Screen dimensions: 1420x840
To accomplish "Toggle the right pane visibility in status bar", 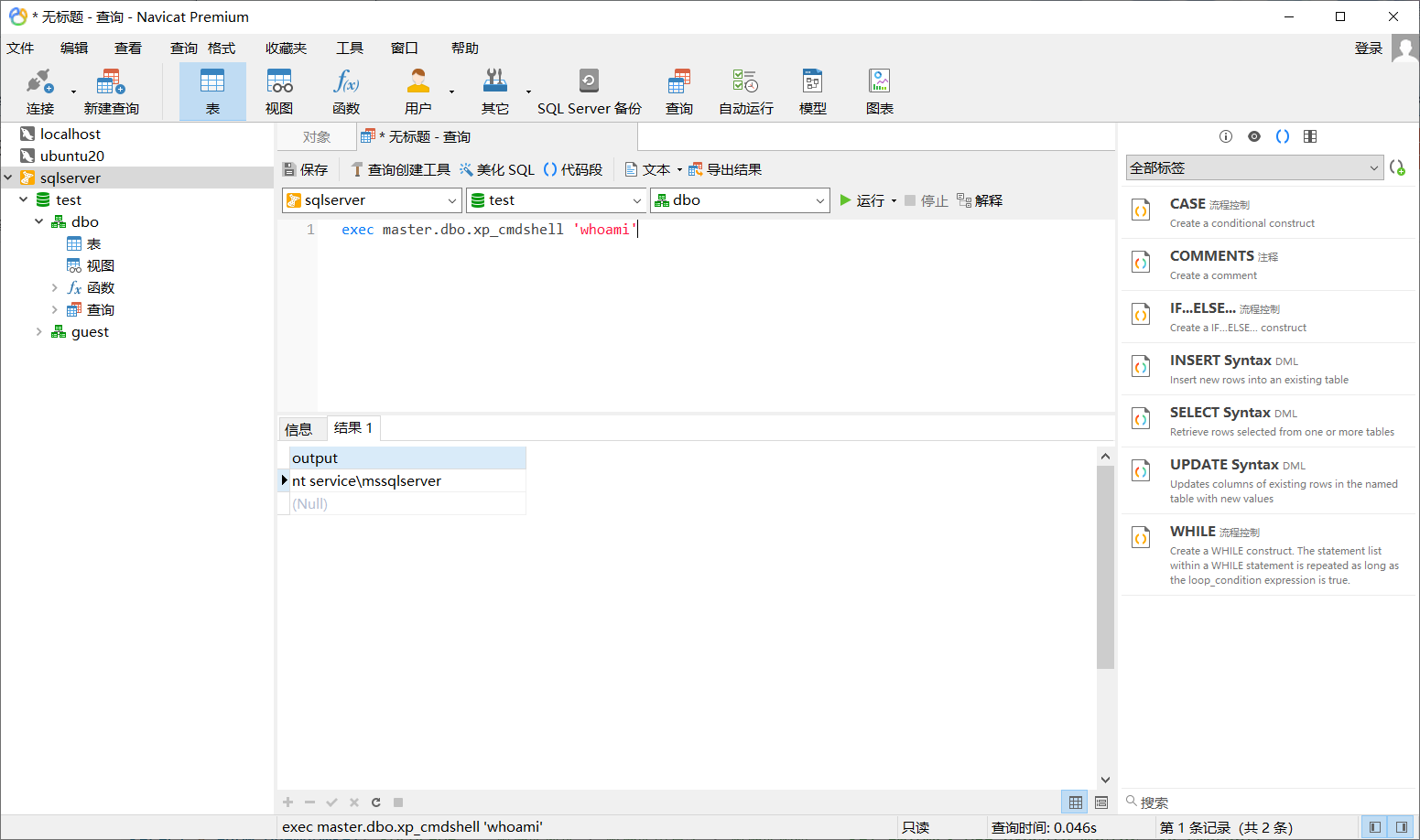I will (x=1402, y=827).
